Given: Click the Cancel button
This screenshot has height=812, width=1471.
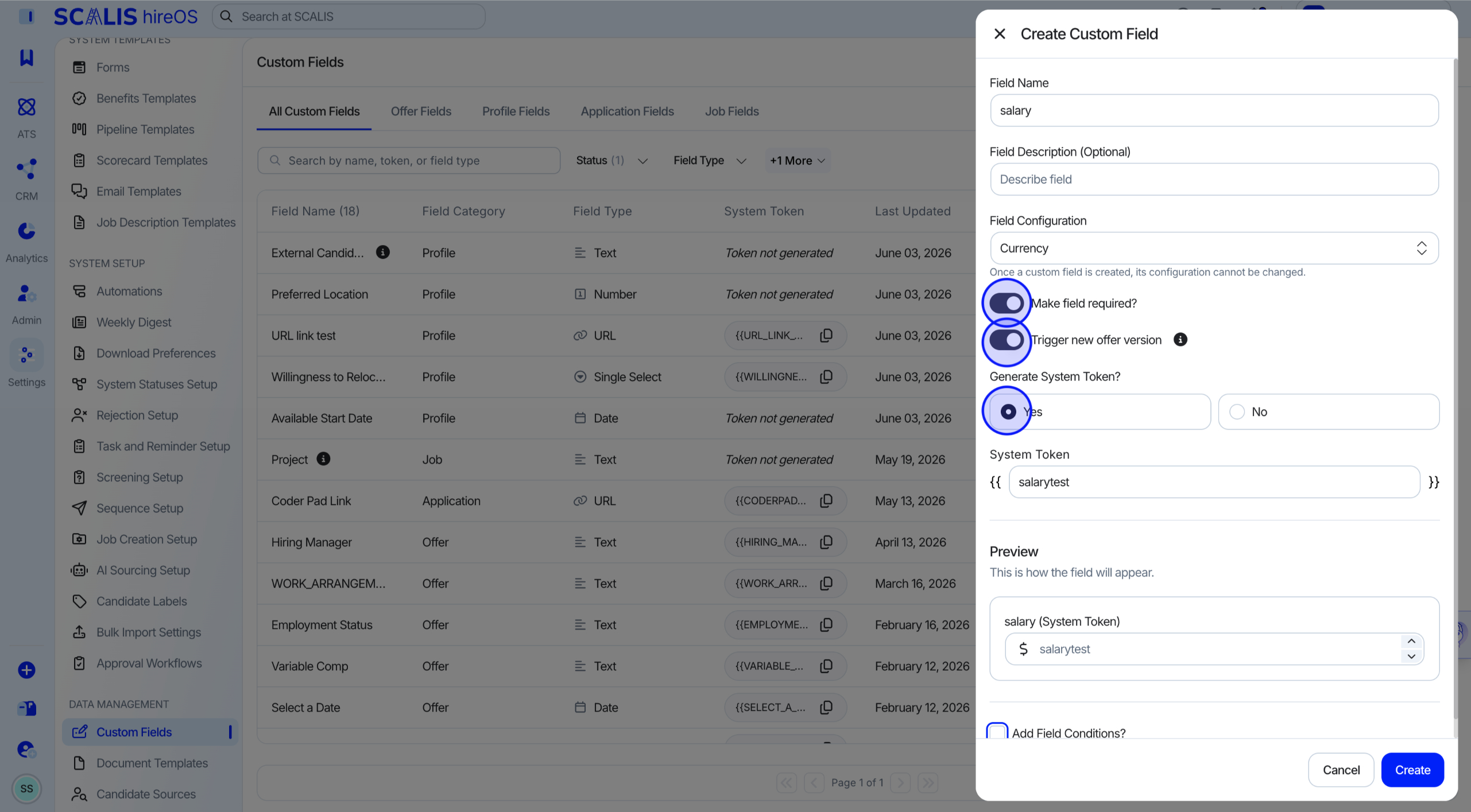Looking at the screenshot, I should point(1341,770).
